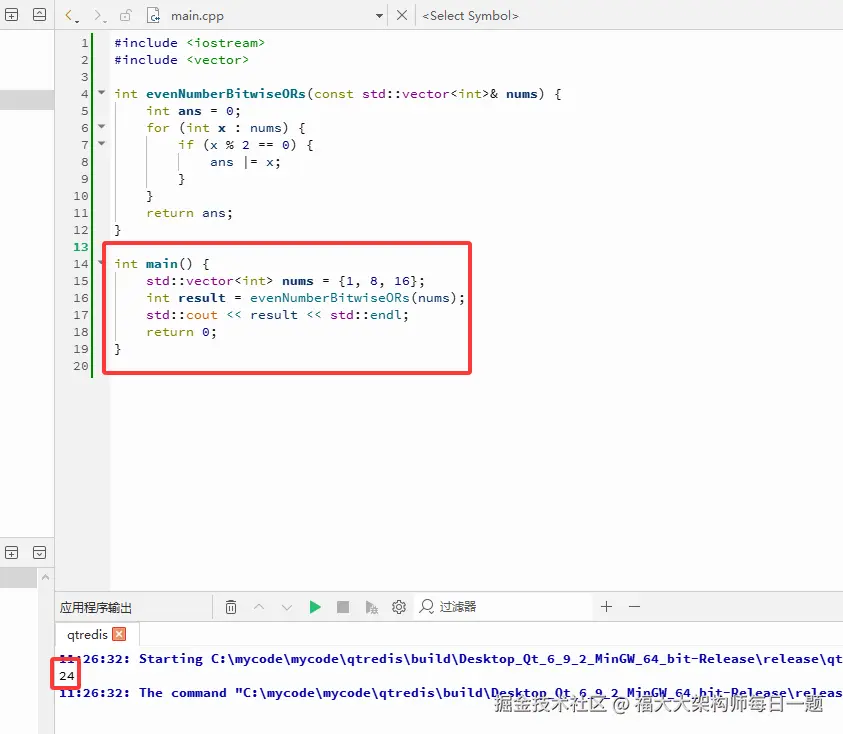Collapse the if block fold on line 7
The height and width of the screenshot is (734, 843).
[102, 144]
